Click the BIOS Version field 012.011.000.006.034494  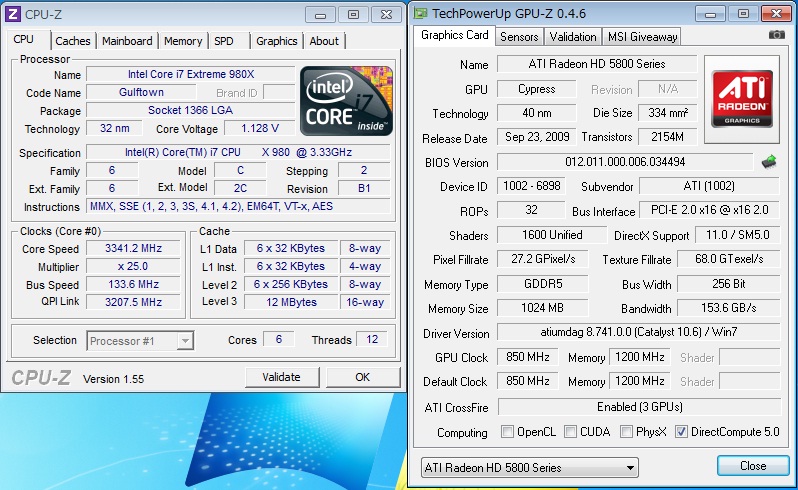[625, 162]
